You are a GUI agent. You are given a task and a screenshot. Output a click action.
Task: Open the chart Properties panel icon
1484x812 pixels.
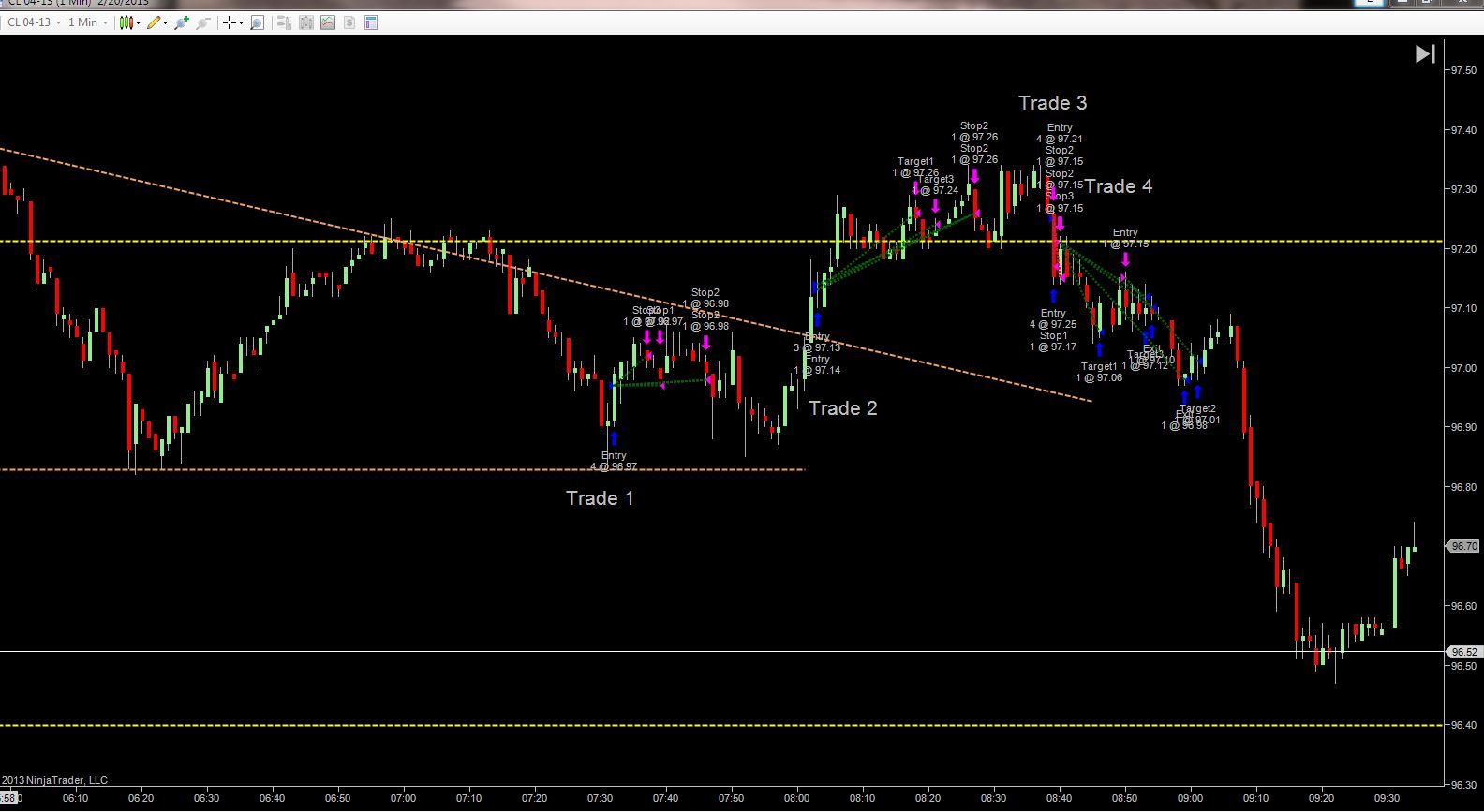pos(371,22)
